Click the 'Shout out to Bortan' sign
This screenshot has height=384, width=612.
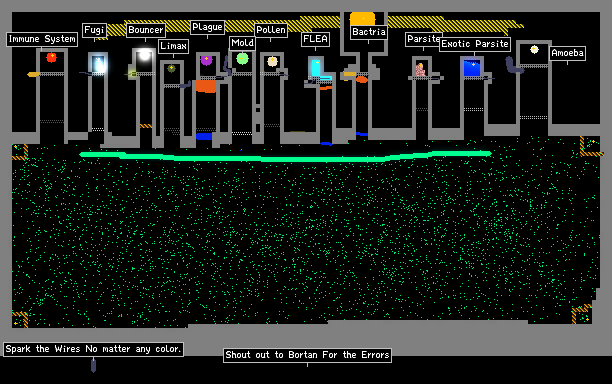pyautogui.click(x=308, y=355)
